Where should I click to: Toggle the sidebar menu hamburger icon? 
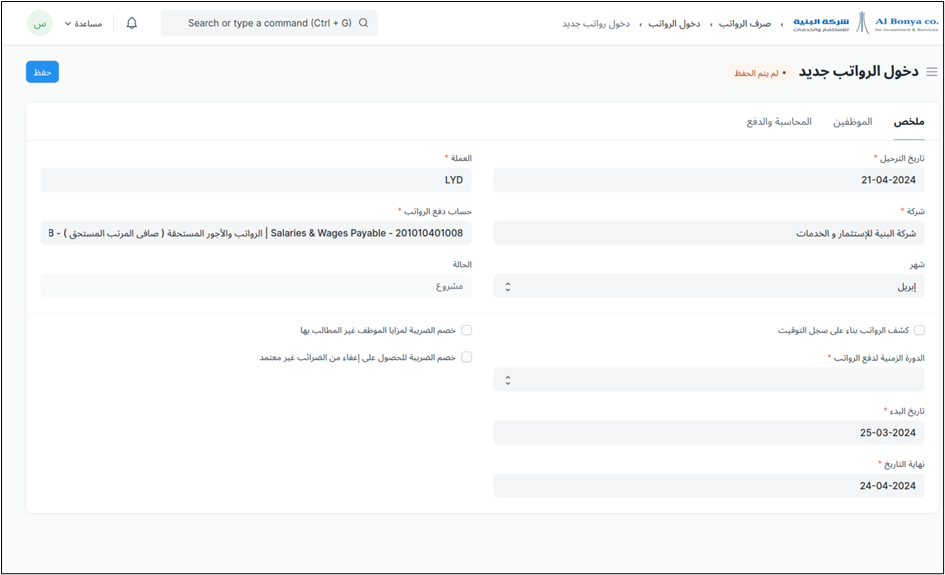(x=932, y=72)
